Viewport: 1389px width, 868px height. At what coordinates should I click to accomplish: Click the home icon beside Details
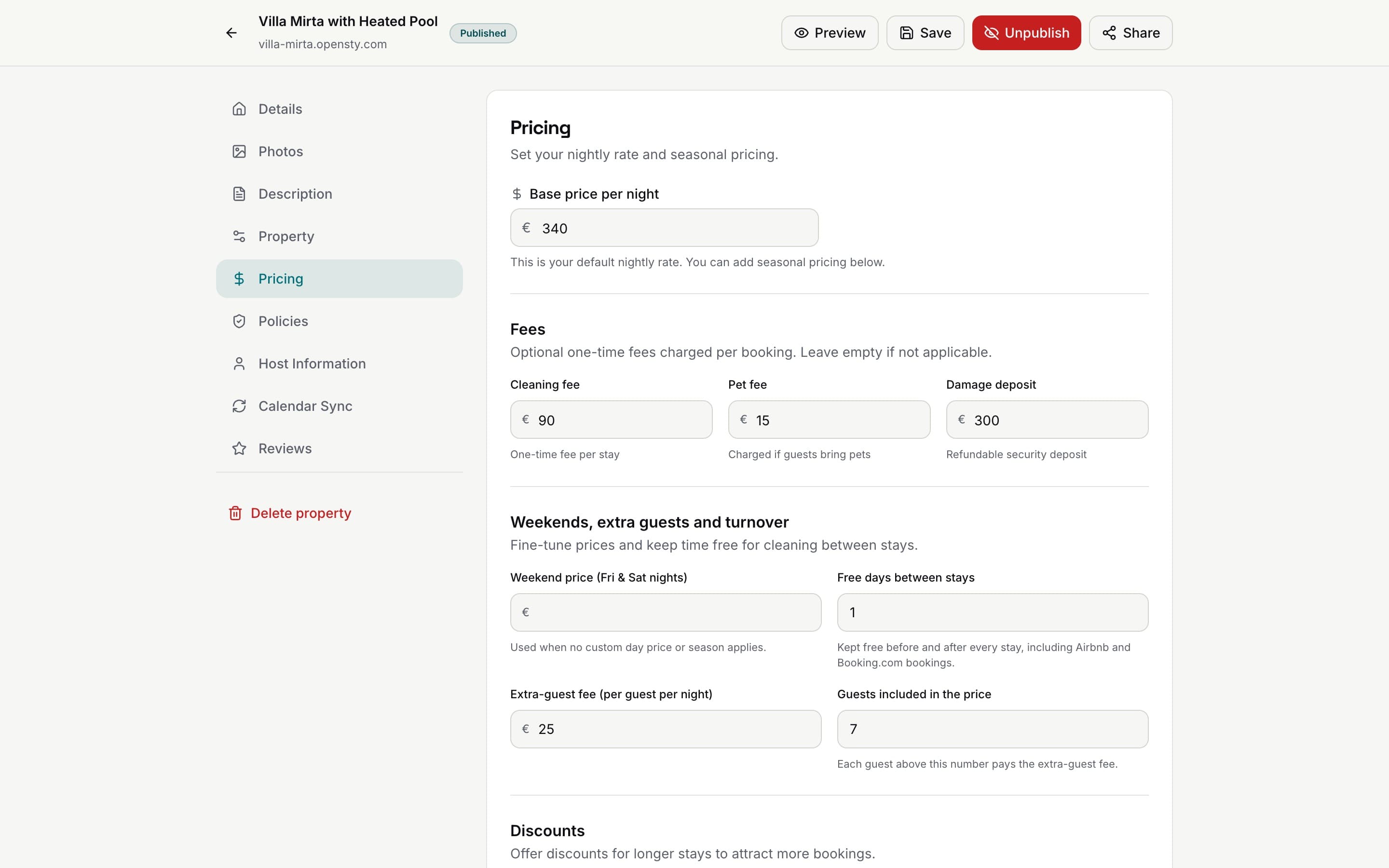pos(239,109)
